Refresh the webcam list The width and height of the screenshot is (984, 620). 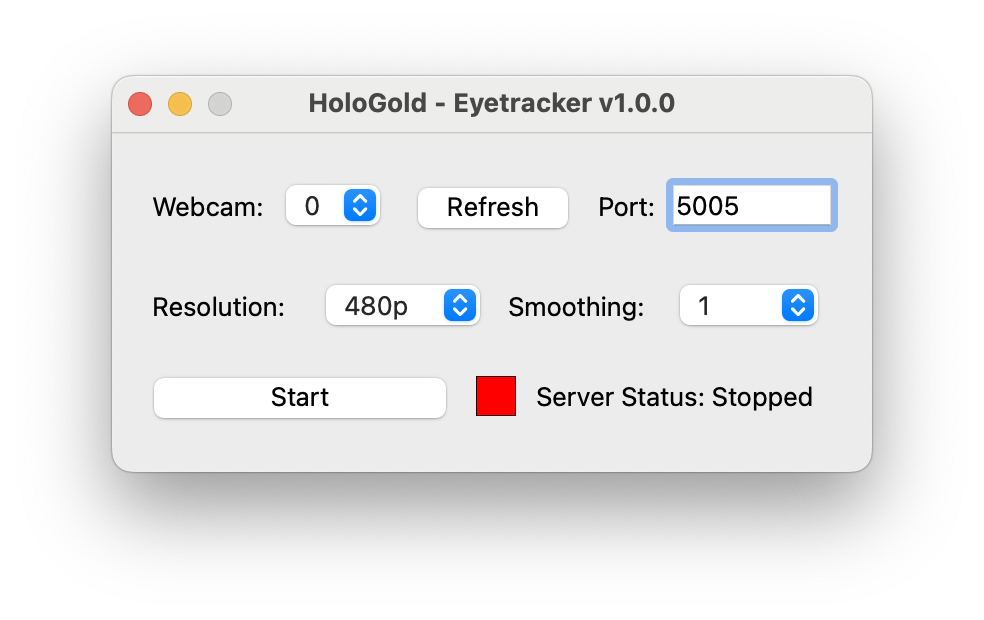492,207
